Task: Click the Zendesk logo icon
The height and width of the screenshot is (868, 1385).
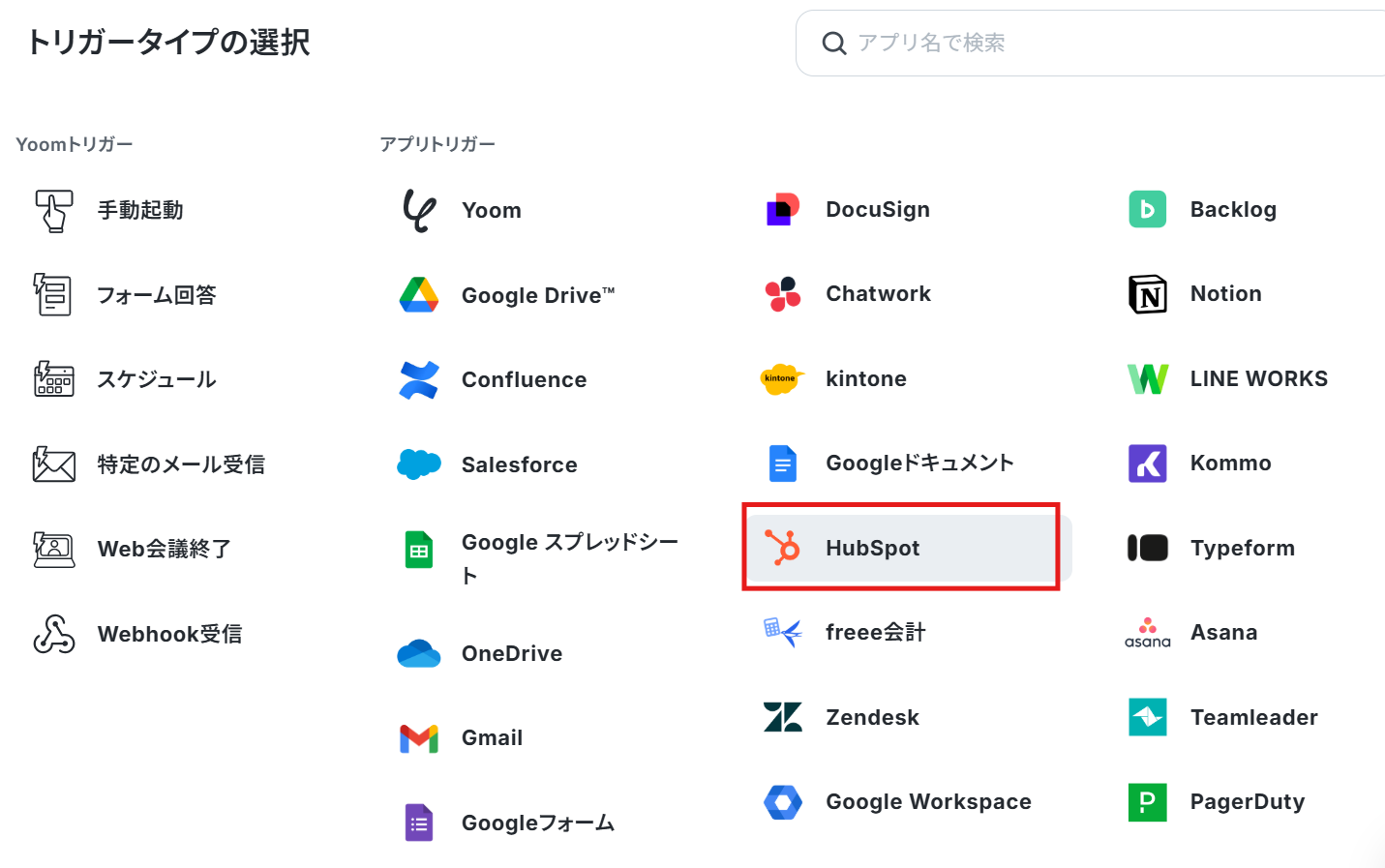Action: pyautogui.click(x=783, y=717)
